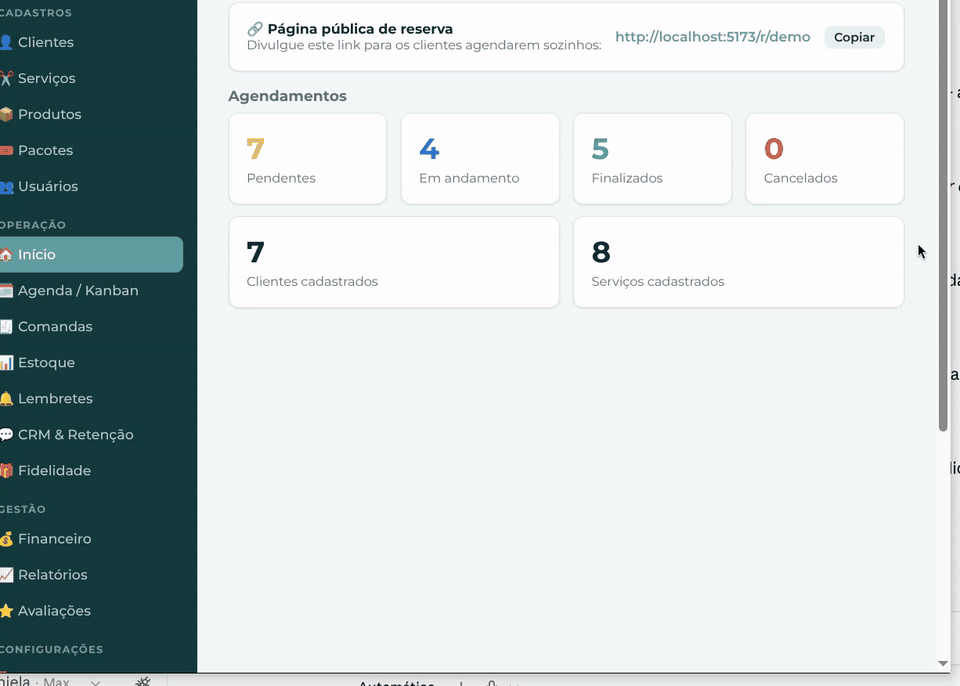Open Estoque via its bar chart icon

6,363
